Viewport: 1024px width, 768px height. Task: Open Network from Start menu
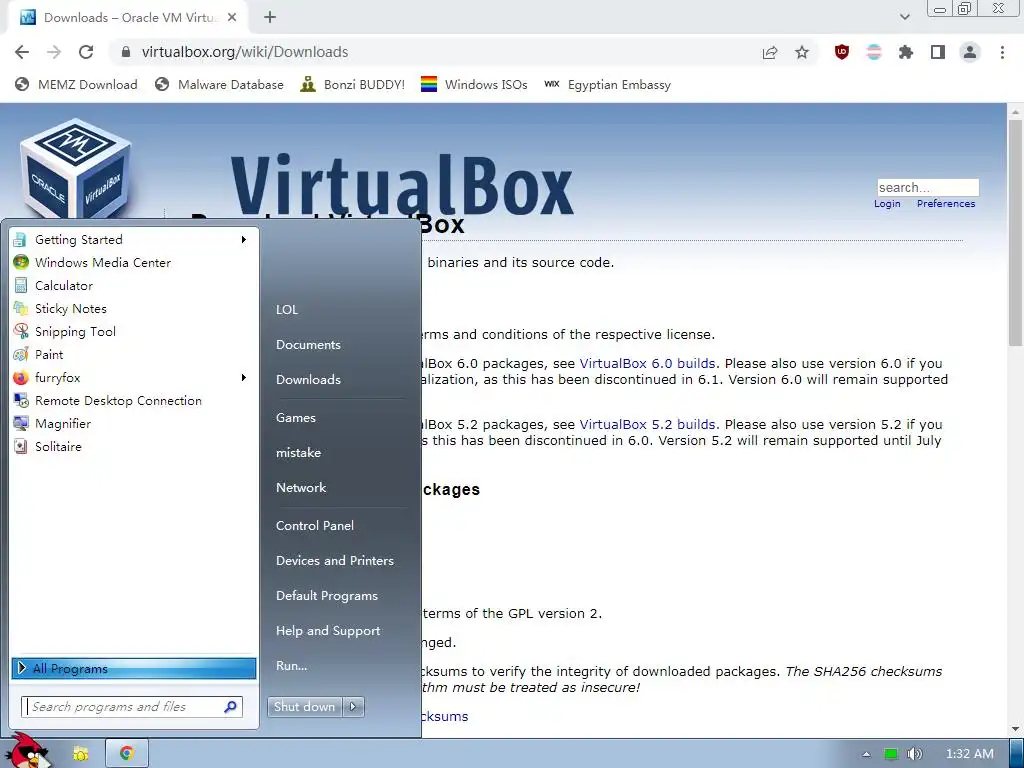[x=301, y=488]
